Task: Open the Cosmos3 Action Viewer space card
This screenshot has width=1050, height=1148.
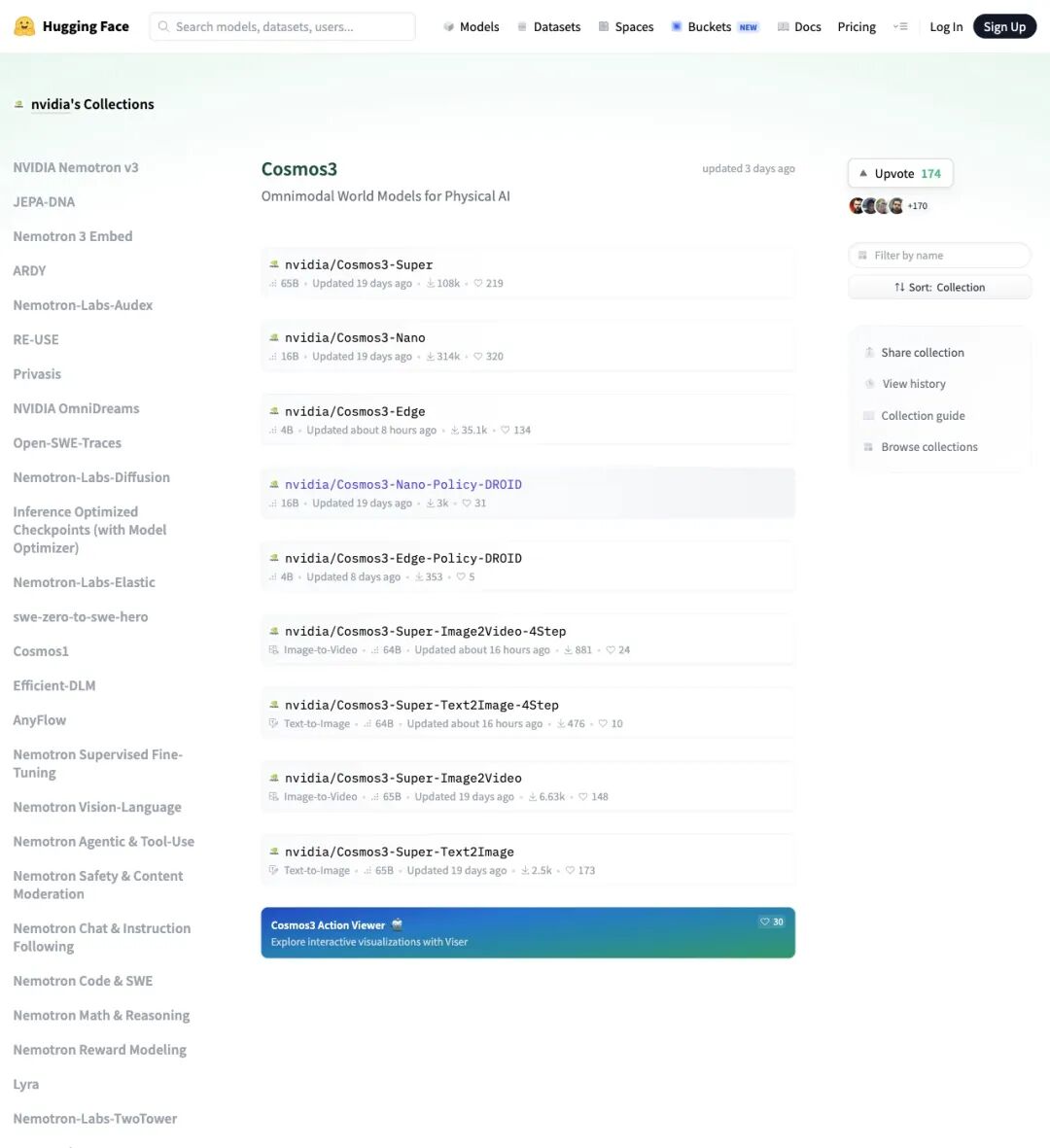Action: (528, 933)
